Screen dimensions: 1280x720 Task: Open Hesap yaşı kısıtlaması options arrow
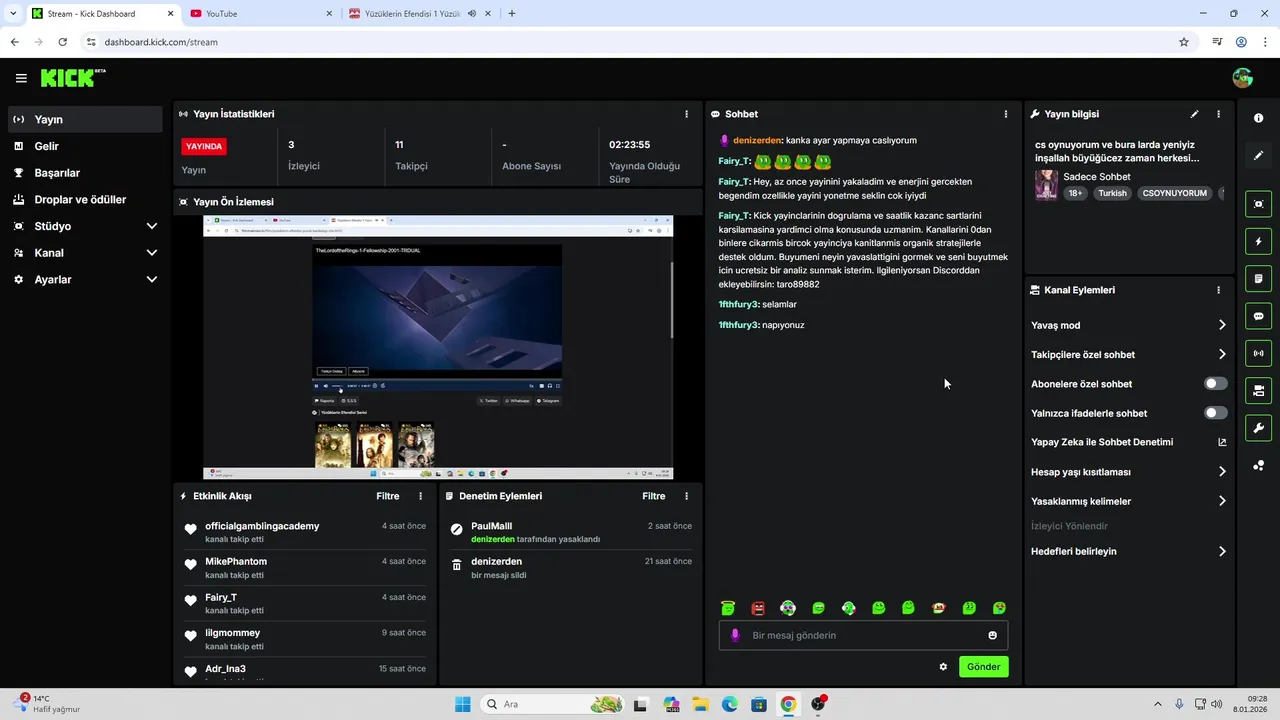pos(1222,472)
